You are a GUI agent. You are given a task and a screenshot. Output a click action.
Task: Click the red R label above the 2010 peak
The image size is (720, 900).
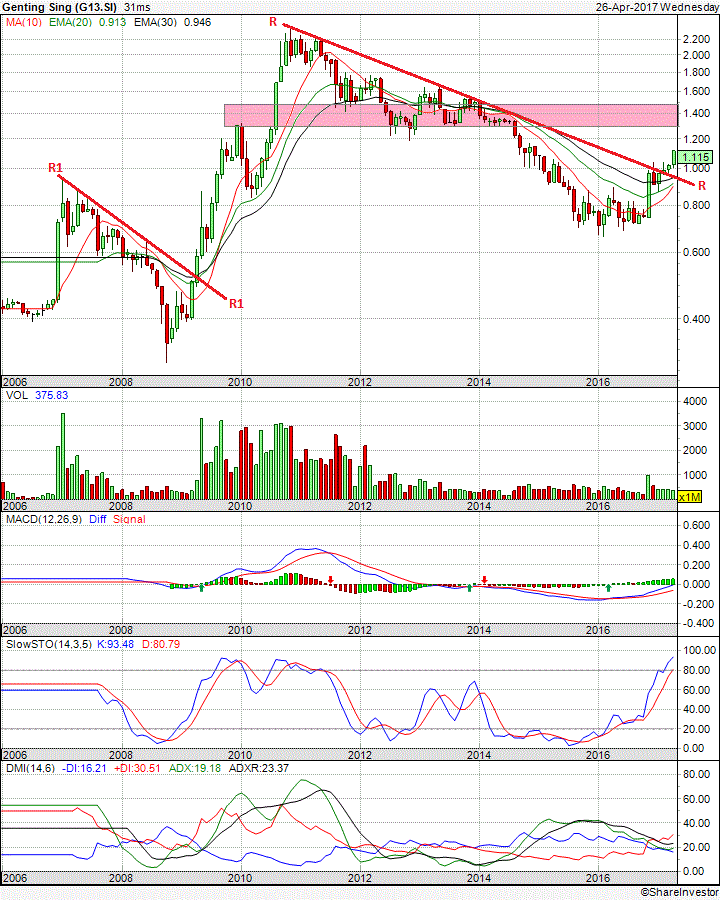pyautogui.click(x=273, y=22)
